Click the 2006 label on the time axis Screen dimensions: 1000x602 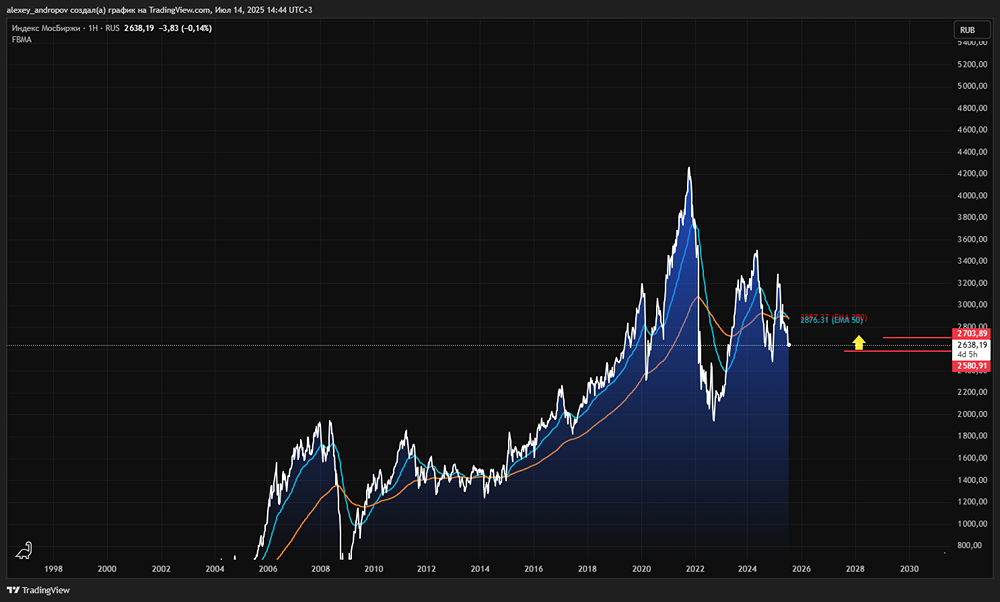(268, 569)
